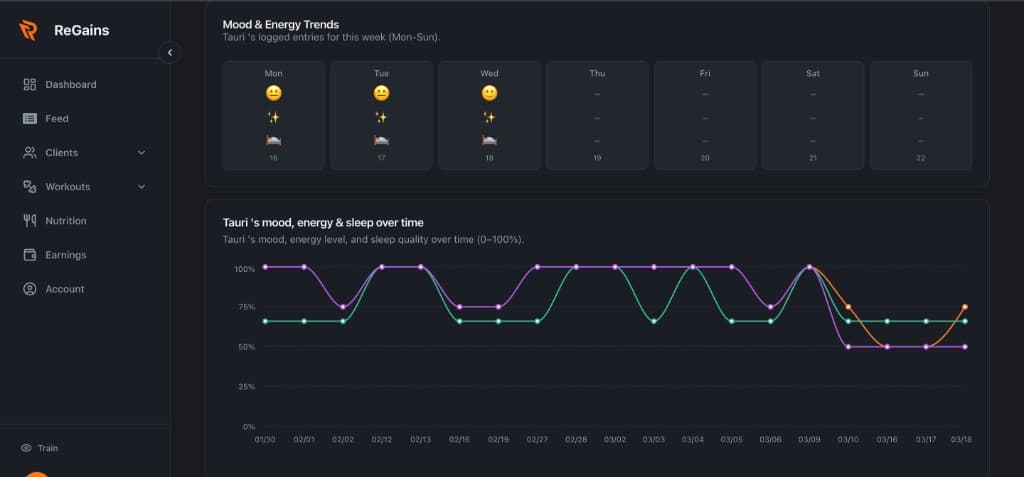Expand the Clients submenu chevron

tap(141, 153)
